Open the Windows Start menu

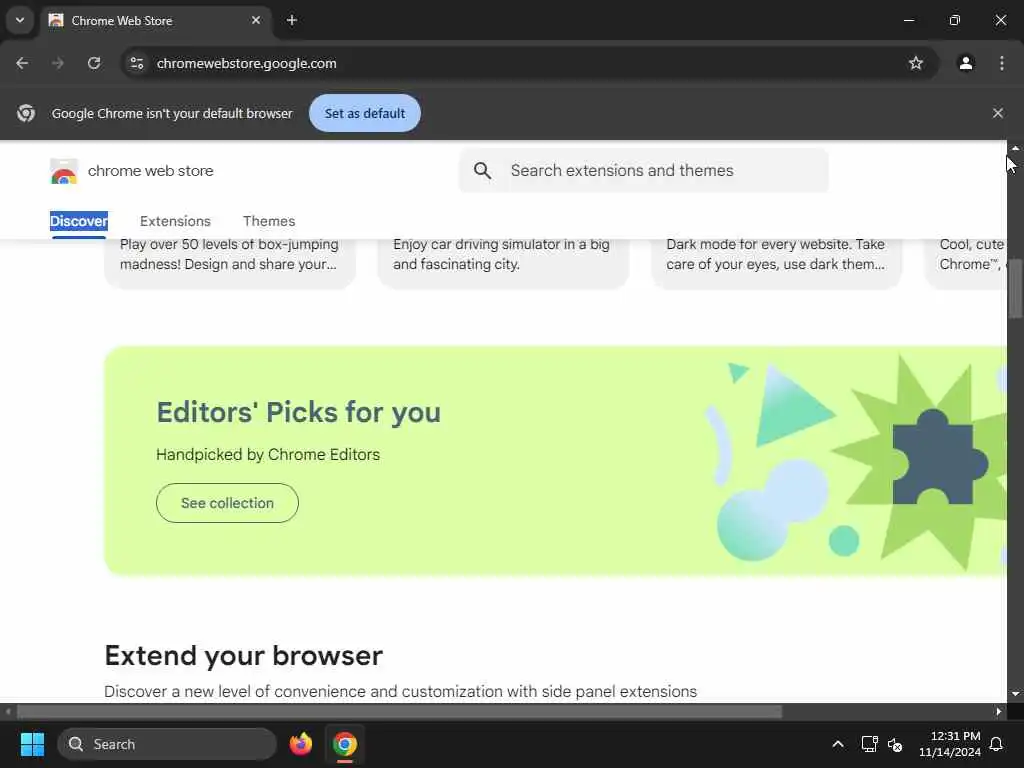(32, 744)
